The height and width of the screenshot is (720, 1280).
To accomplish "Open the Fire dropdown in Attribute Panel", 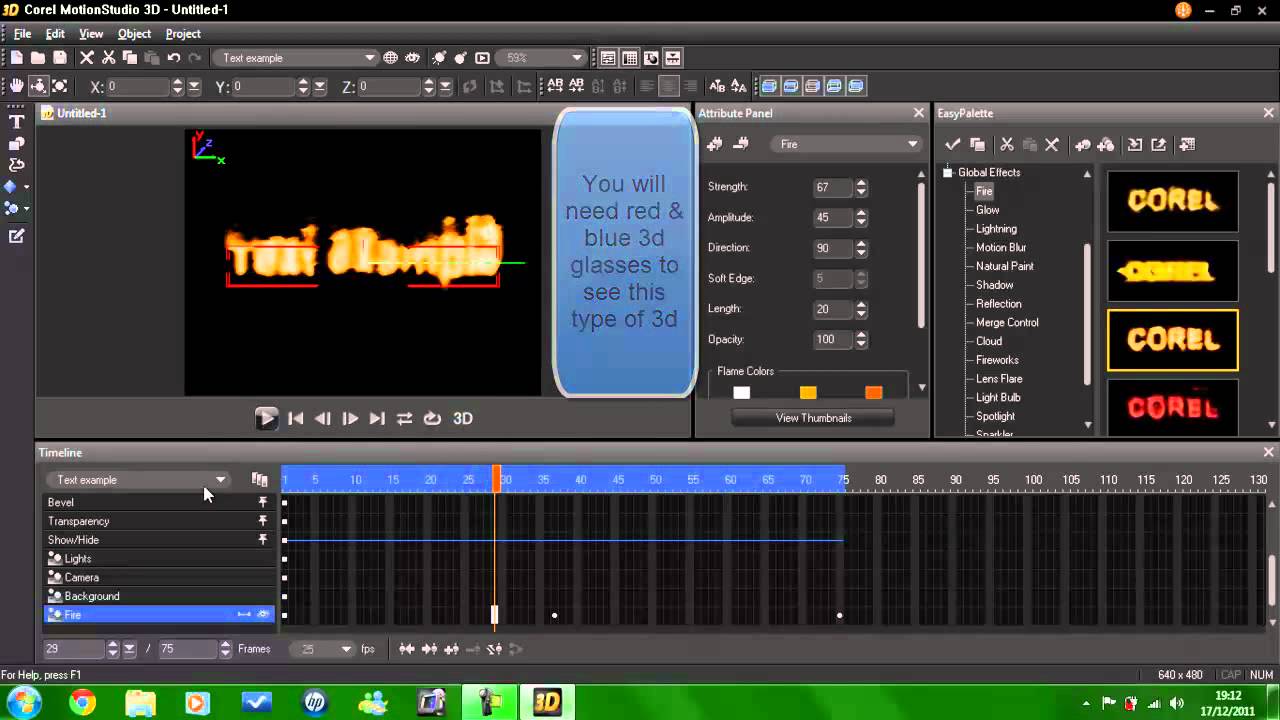I will (x=848, y=145).
